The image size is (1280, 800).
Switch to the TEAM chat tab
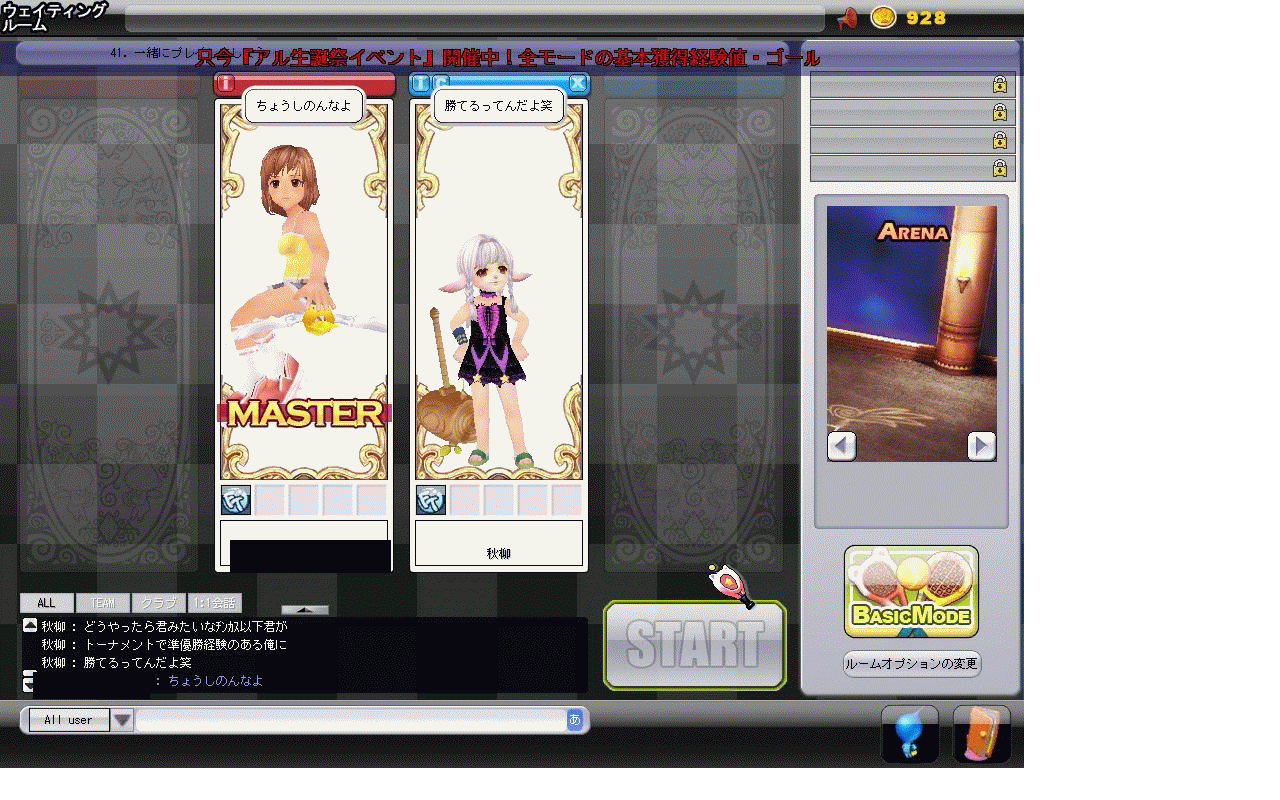click(102, 603)
